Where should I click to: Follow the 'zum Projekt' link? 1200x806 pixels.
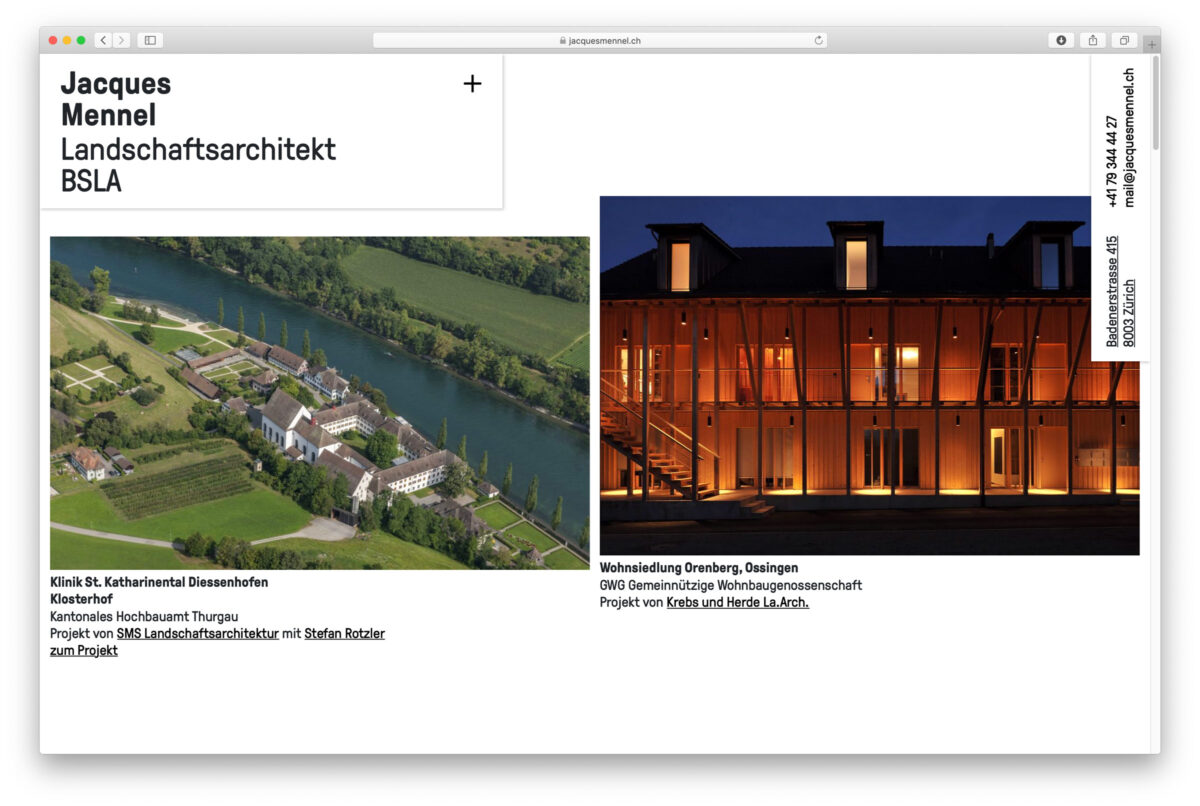[84, 651]
